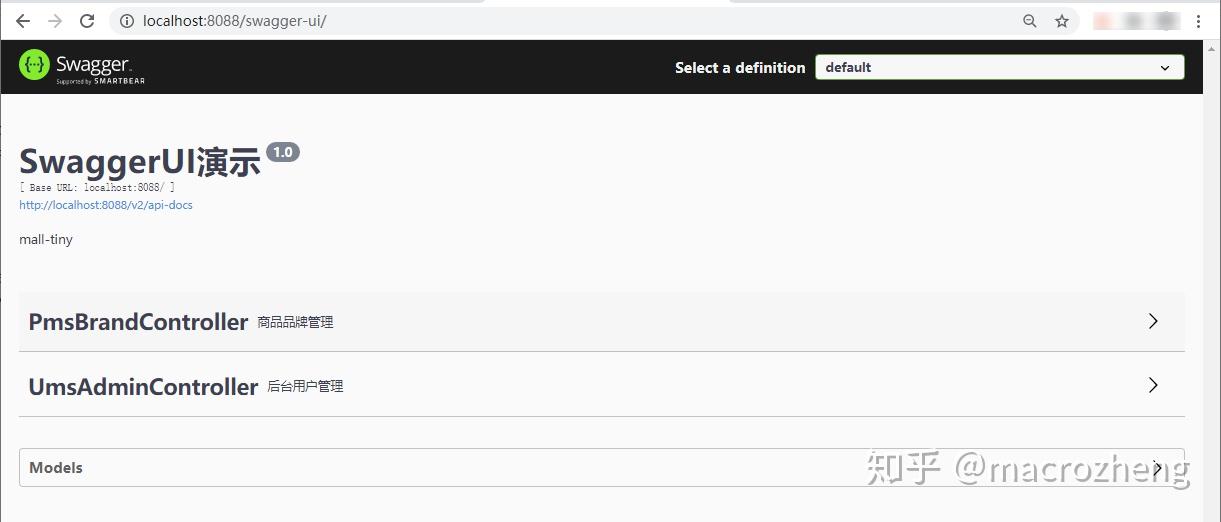Reload the Swagger UI page
Viewport: 1221px width, 522px height.
87,21
